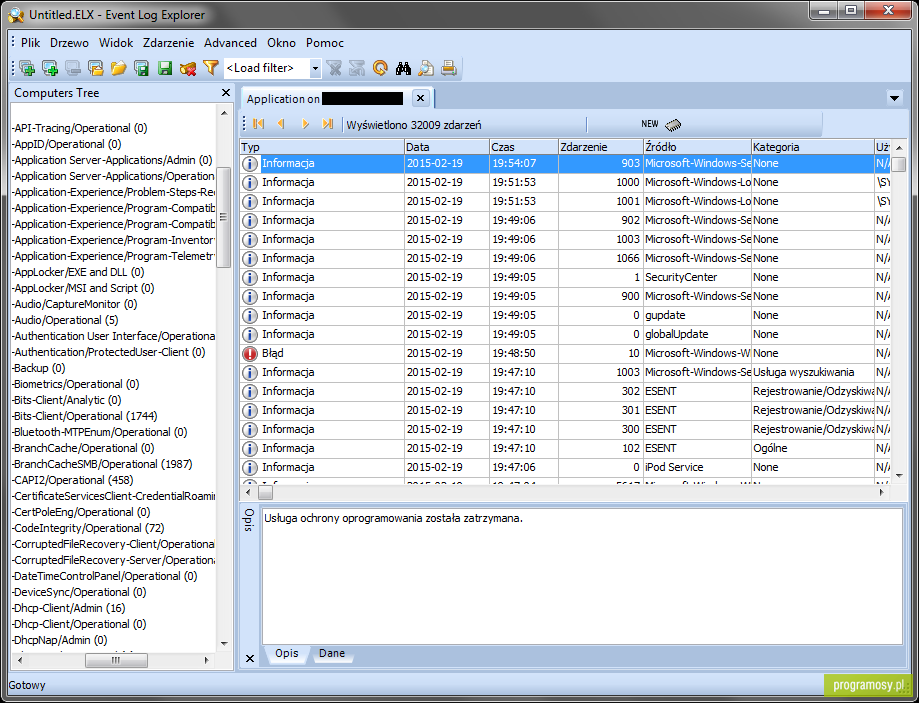Sort by the Data column header
This screenshot has width=919, height=703.
click(x=447, y=147)
